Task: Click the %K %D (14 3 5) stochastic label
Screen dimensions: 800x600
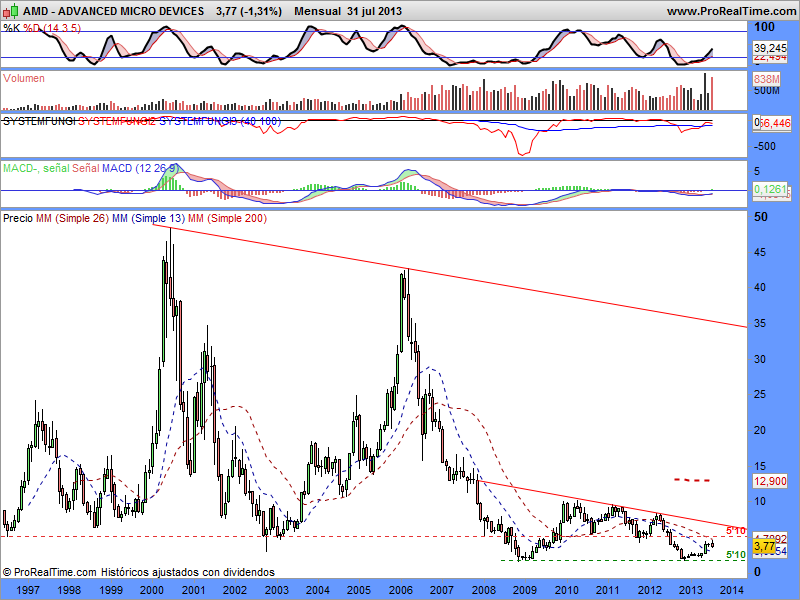Action: [x=42, y=28]
